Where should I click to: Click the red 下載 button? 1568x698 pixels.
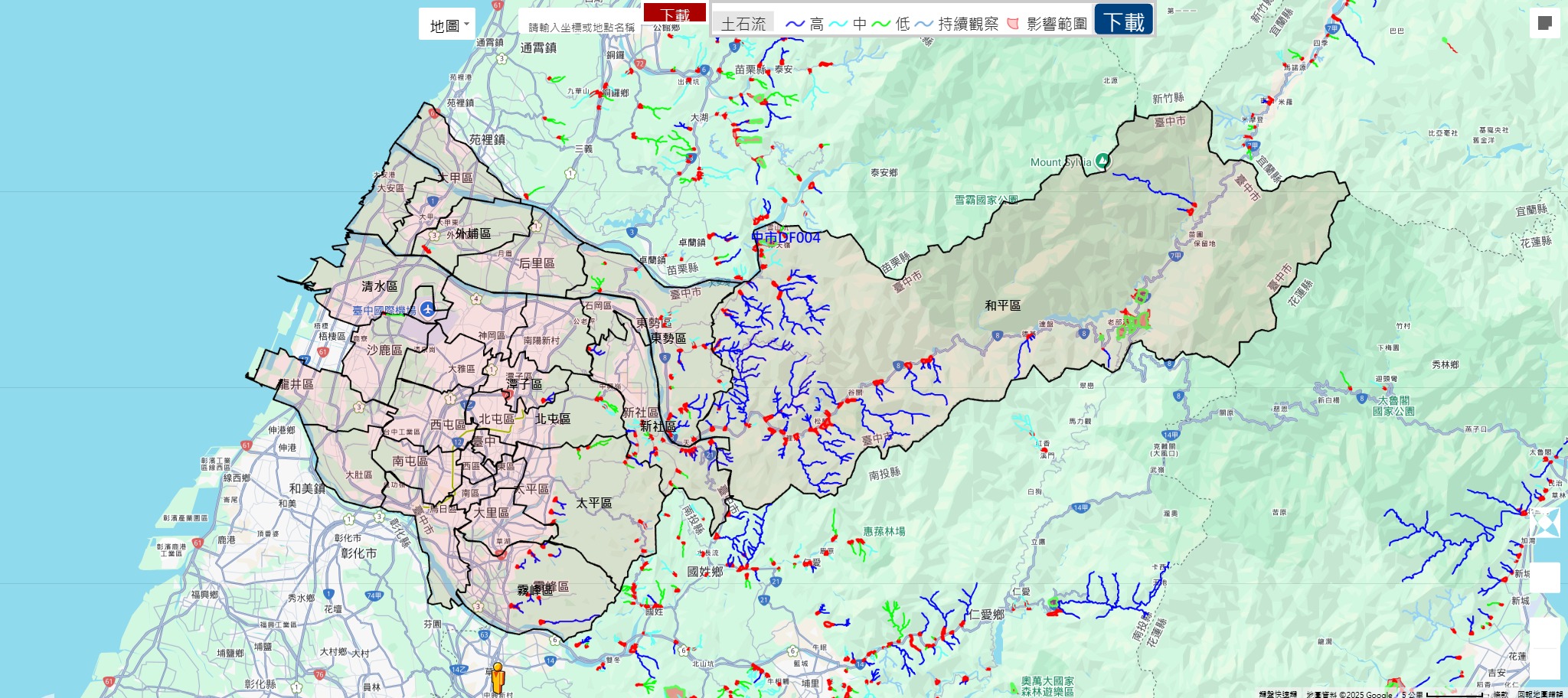pos(675,14)
